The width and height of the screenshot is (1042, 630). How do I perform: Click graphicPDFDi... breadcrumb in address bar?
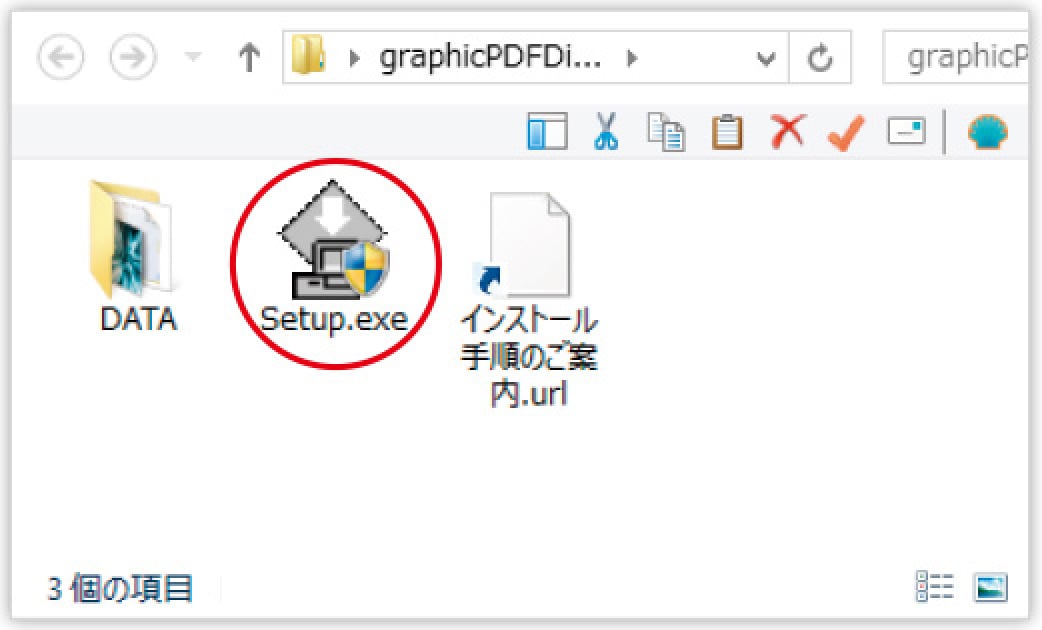[x=490, y=59]
